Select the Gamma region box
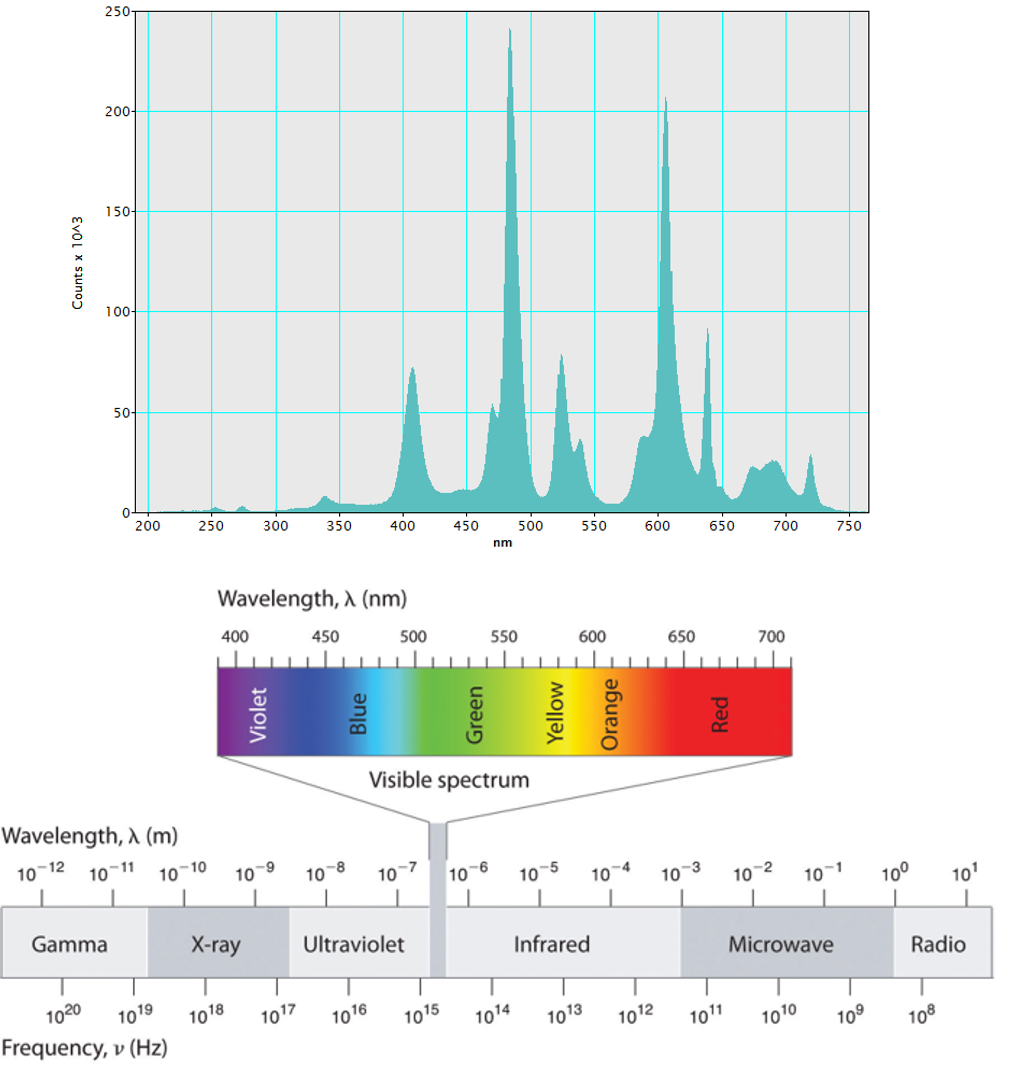Screen dimensions: 1013x1067 70,943
